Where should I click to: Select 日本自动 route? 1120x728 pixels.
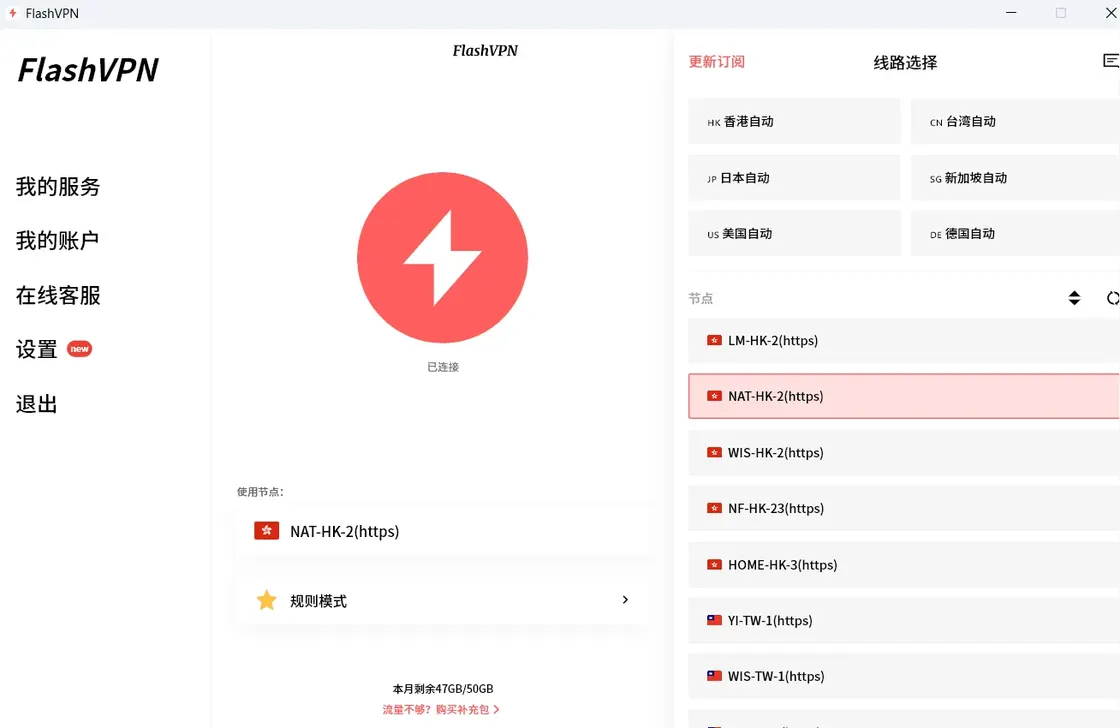[794, 178]
